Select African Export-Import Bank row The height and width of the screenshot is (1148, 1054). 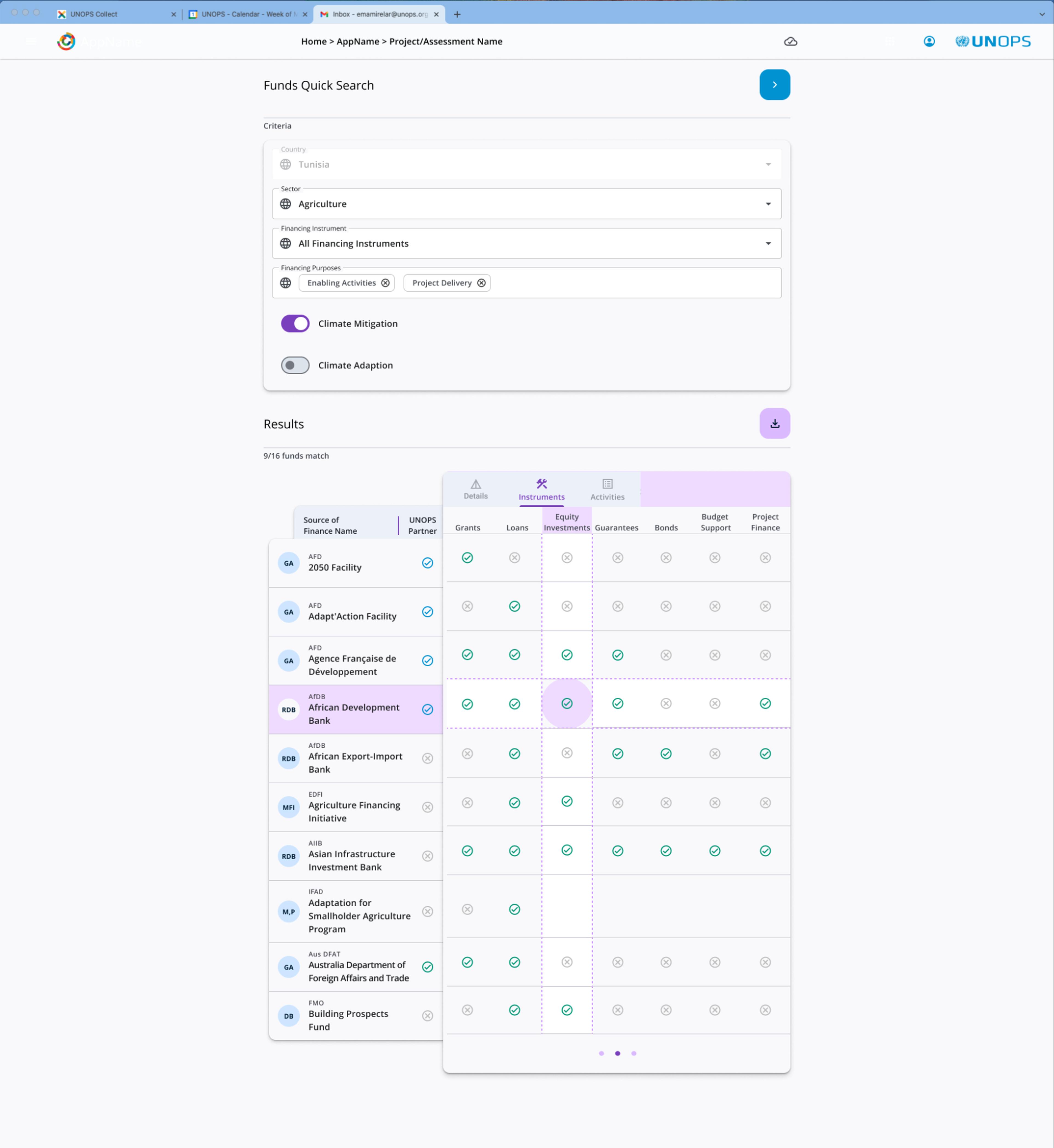356,758
